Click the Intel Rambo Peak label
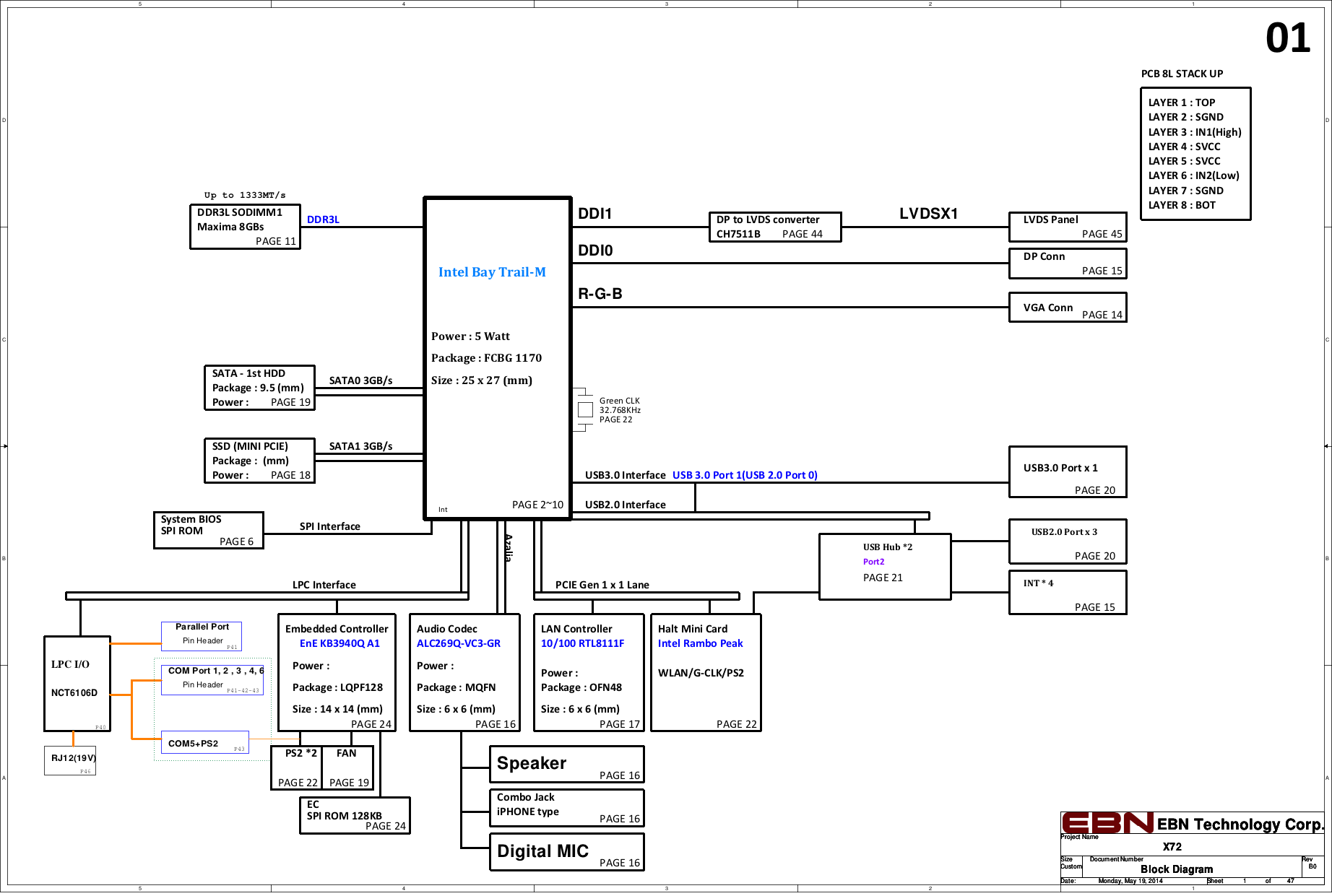This screenshot has height=896, width=1332. click(x=700, y=643)
